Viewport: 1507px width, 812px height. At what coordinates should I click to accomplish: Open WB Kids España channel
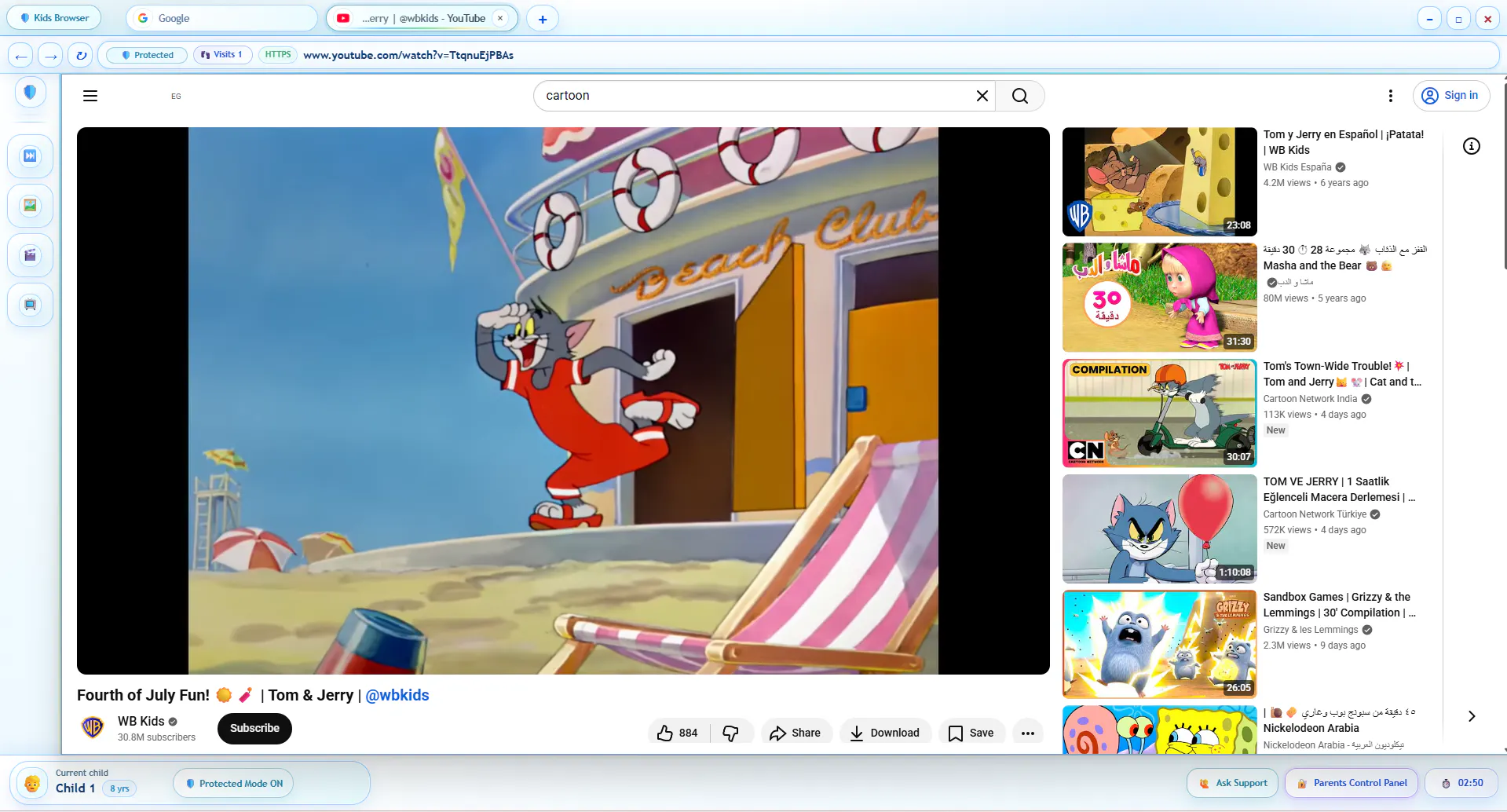[1297, 167]
